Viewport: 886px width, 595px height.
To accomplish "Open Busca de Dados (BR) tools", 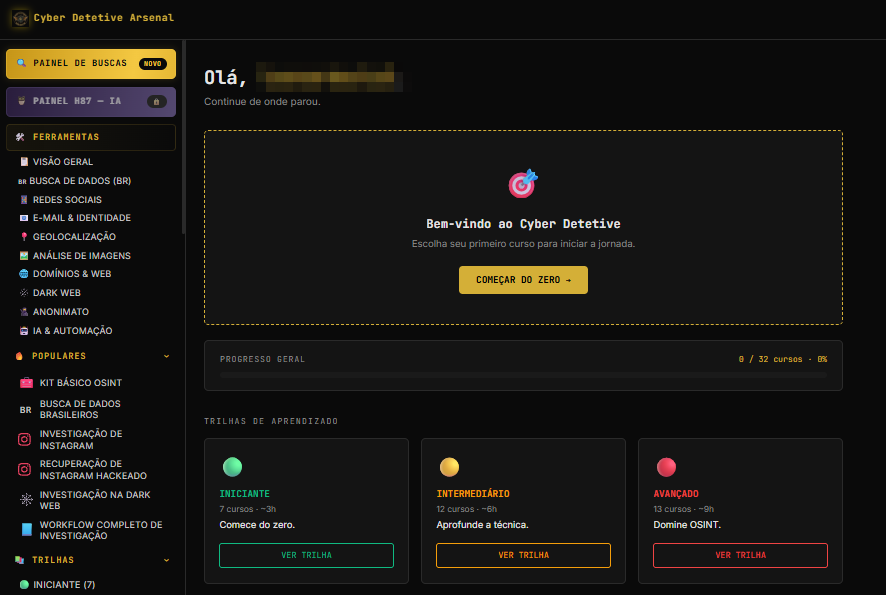I will point(75,181).
